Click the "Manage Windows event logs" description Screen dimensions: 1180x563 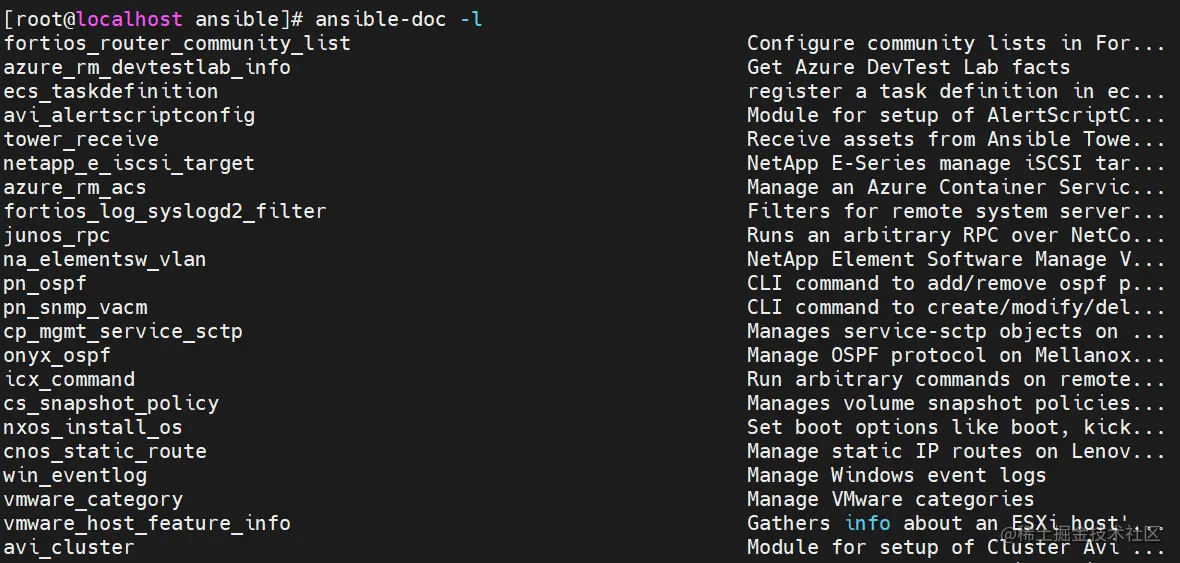(x=896, y=475)
